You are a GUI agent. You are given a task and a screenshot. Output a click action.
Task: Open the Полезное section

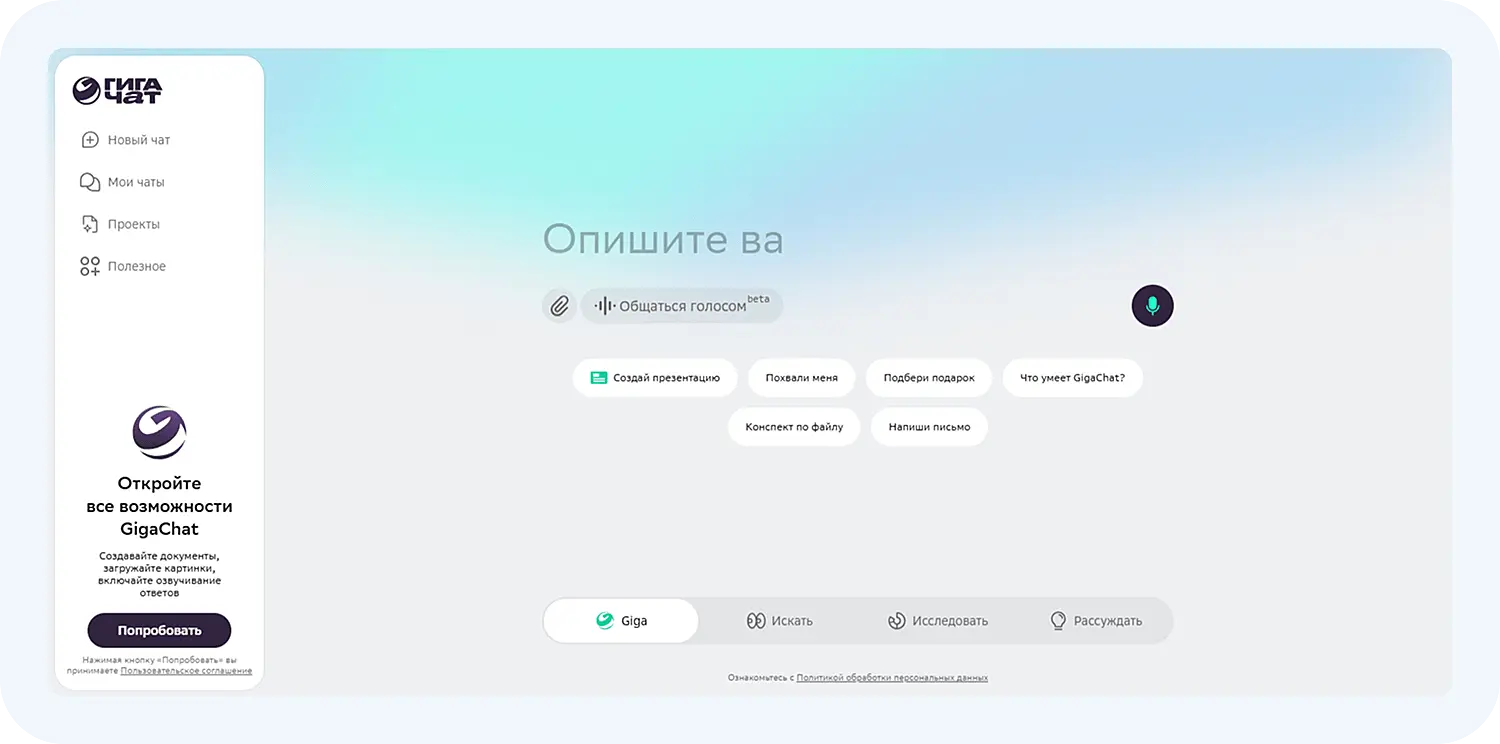89,265
